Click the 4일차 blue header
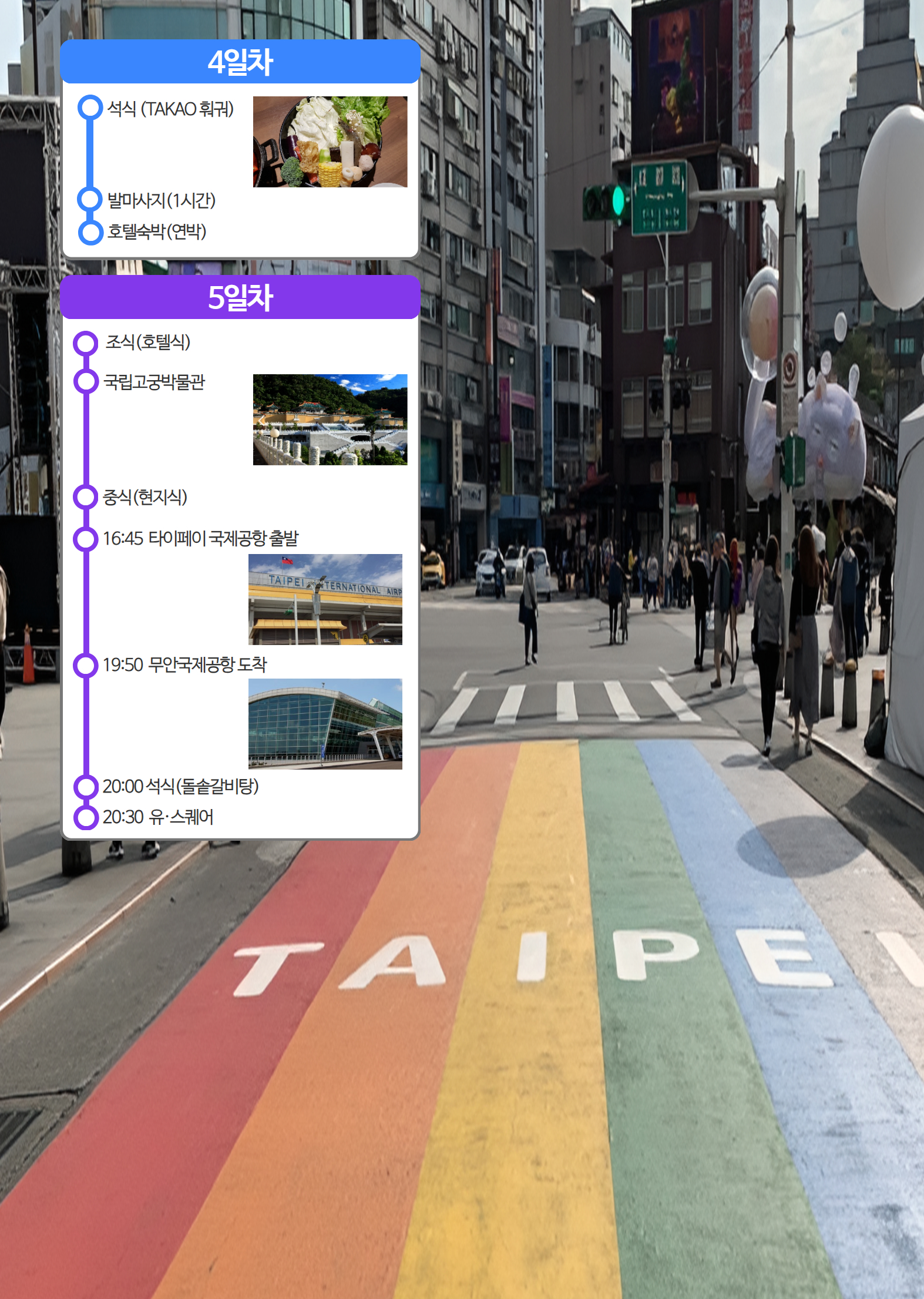The image size is (924, 1299). tap(240, 62)
